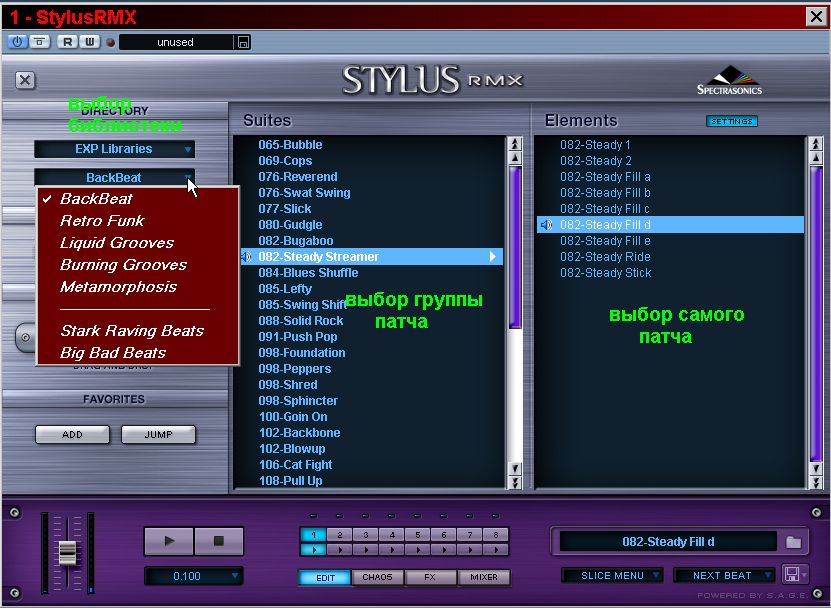Open the BackBeat library dropdown
Image resolution: width=831 pixels, height=608 pixels.
pyautogui.click(x=114, y=178)
